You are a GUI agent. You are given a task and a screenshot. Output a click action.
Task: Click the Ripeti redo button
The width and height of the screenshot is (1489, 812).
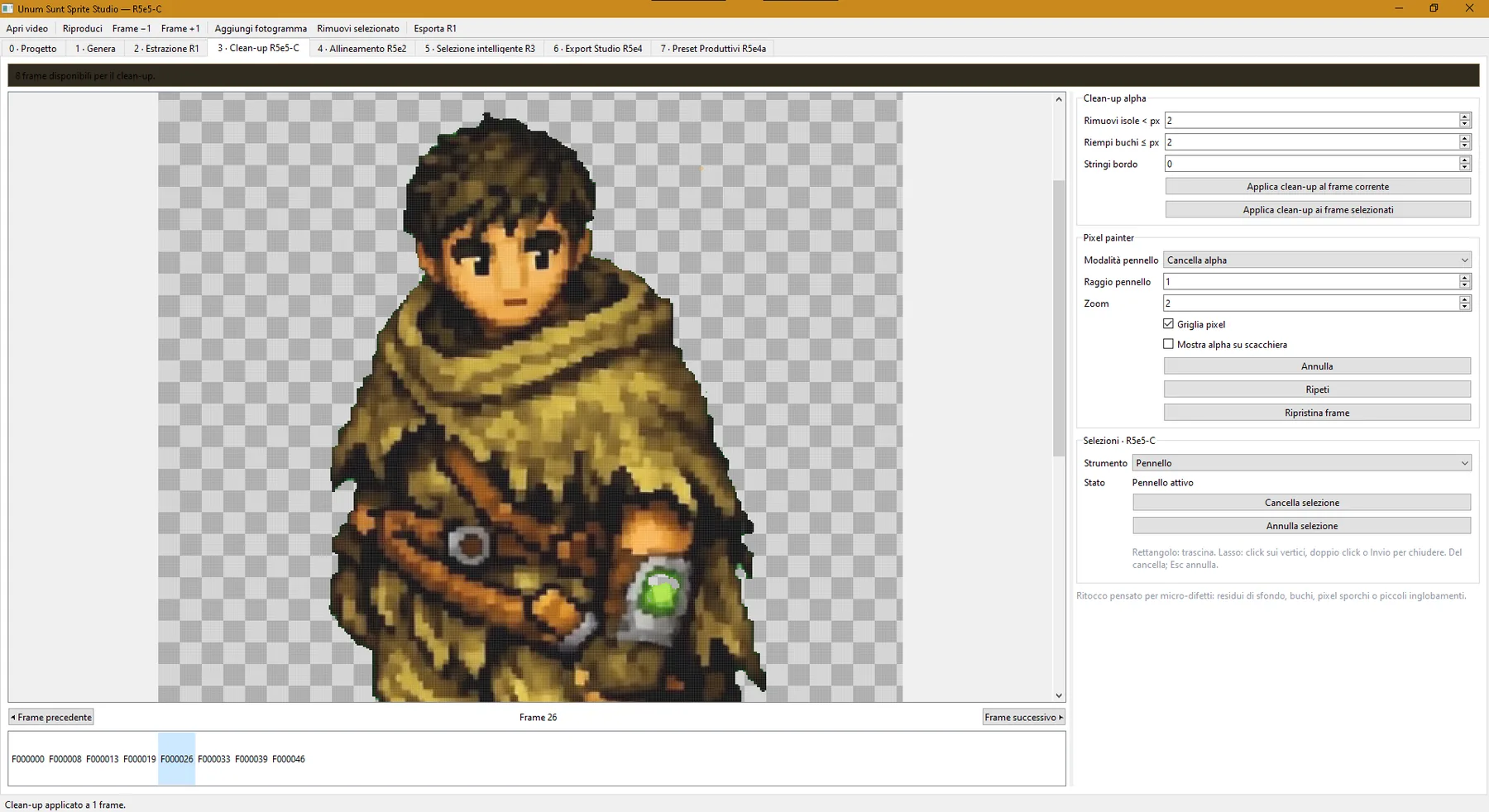(x=1317, y=389)
